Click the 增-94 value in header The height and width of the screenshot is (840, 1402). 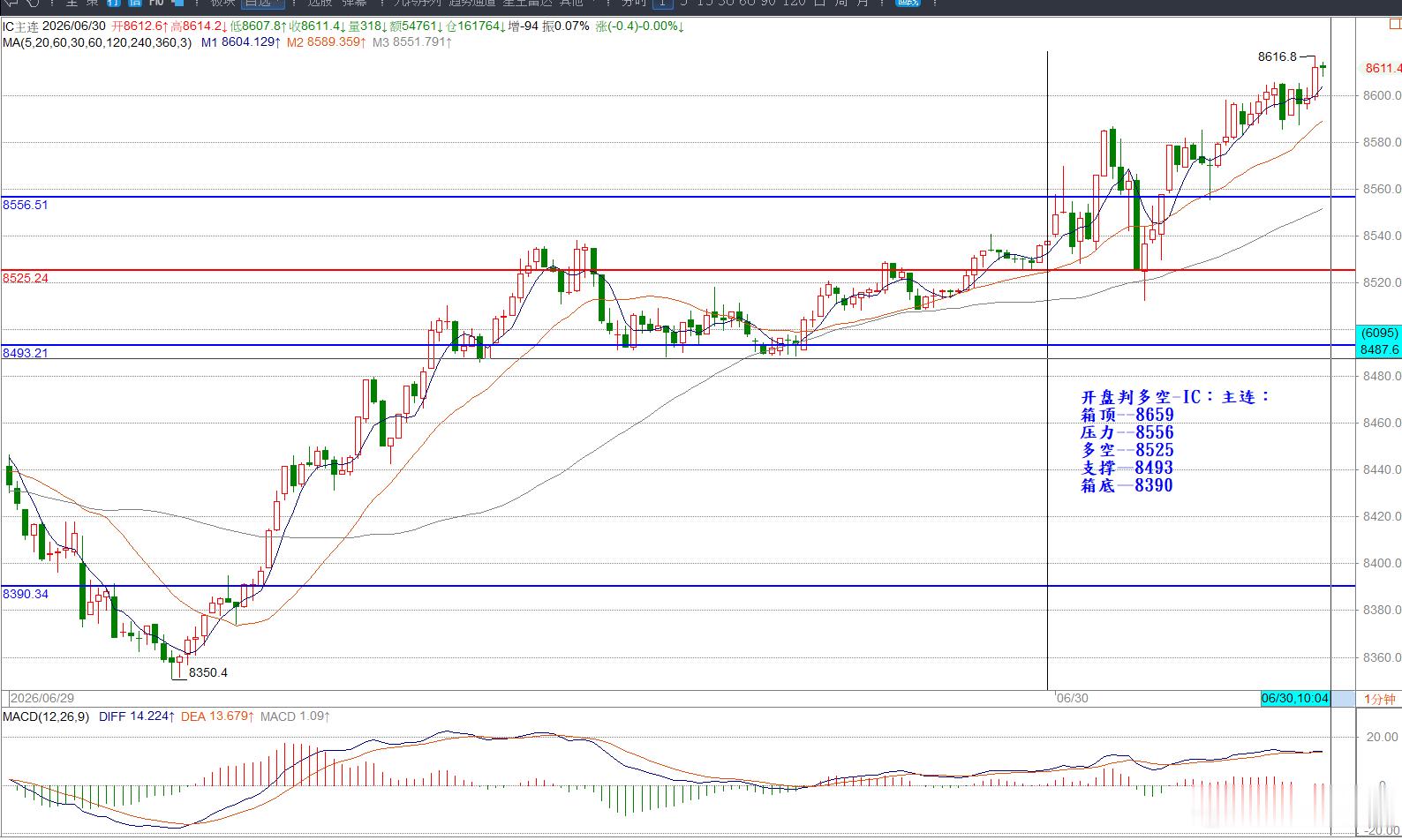(524, 26)
